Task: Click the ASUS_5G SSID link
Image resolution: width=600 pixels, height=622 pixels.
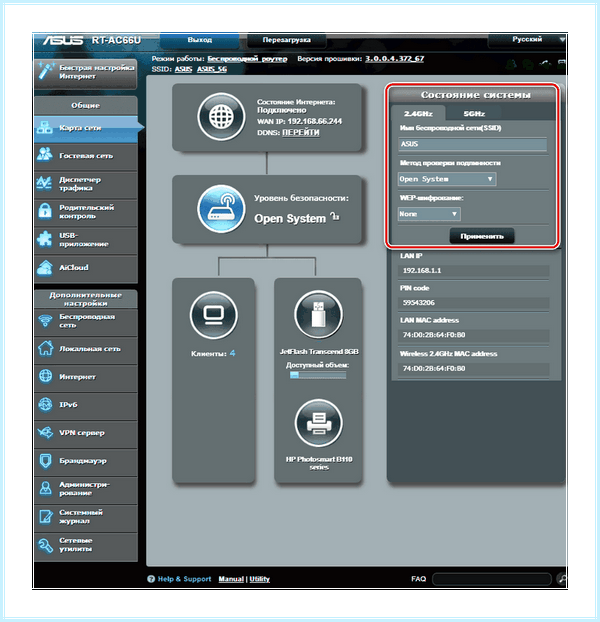Action: pyautogui.click(x=212, y=69)
